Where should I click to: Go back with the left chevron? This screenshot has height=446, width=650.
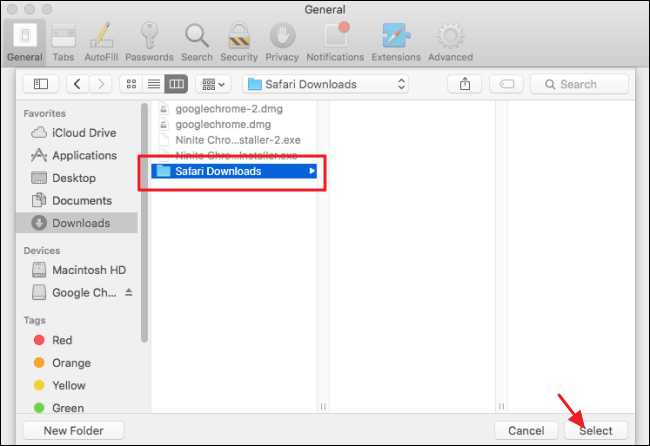point(78,84)
